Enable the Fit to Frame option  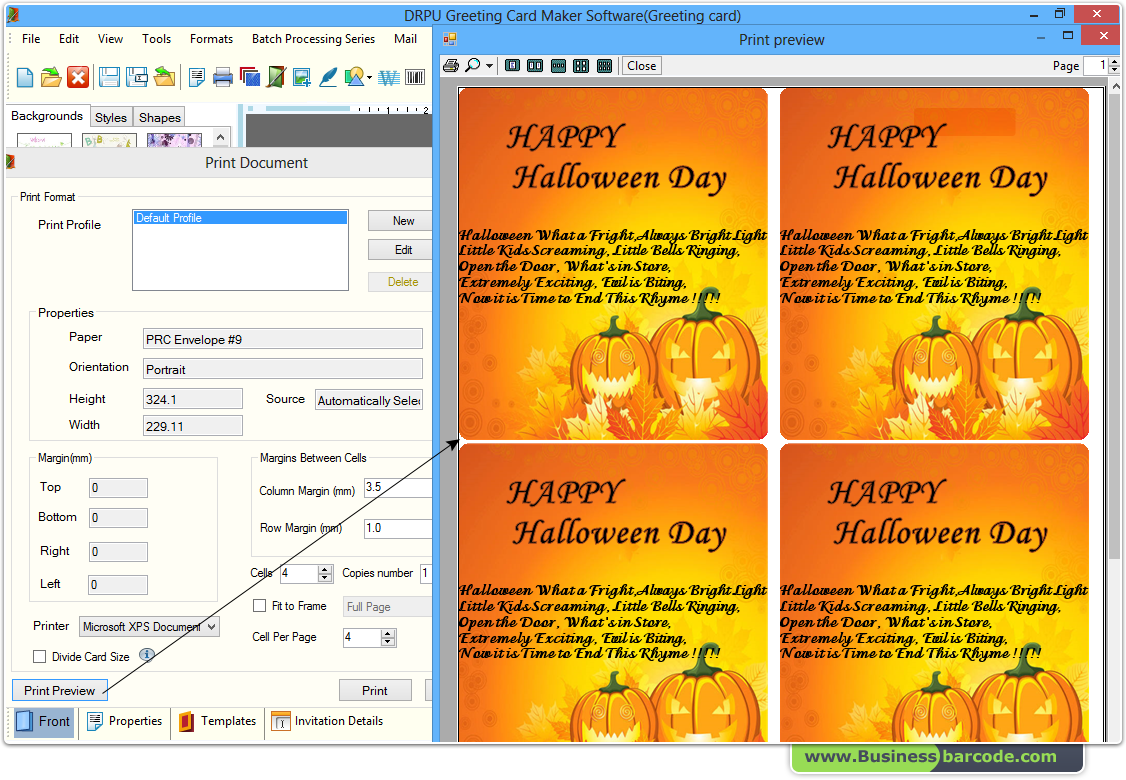click(x=257, y=605)
